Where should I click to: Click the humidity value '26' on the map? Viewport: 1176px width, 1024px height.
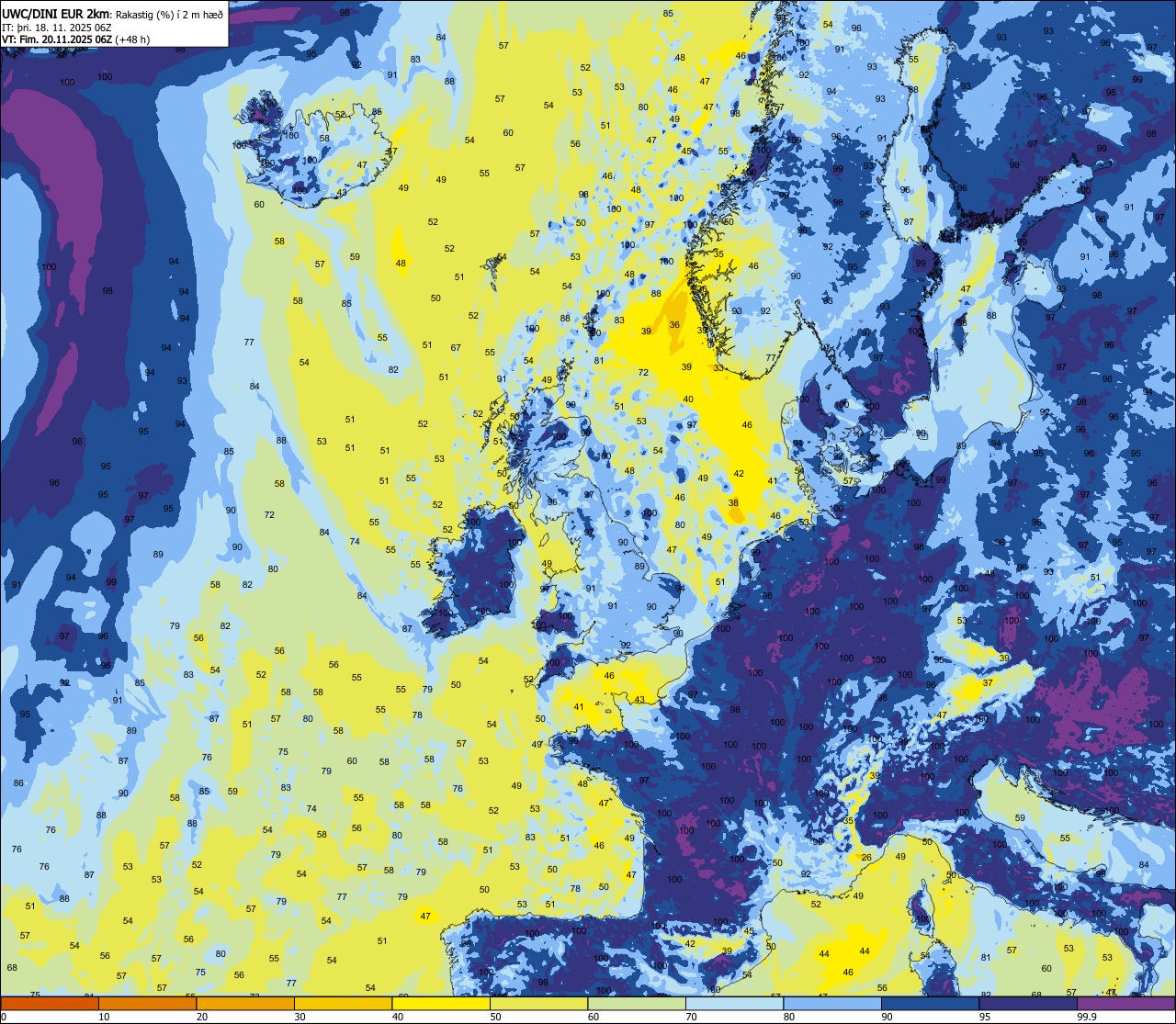tap(865, 858)
